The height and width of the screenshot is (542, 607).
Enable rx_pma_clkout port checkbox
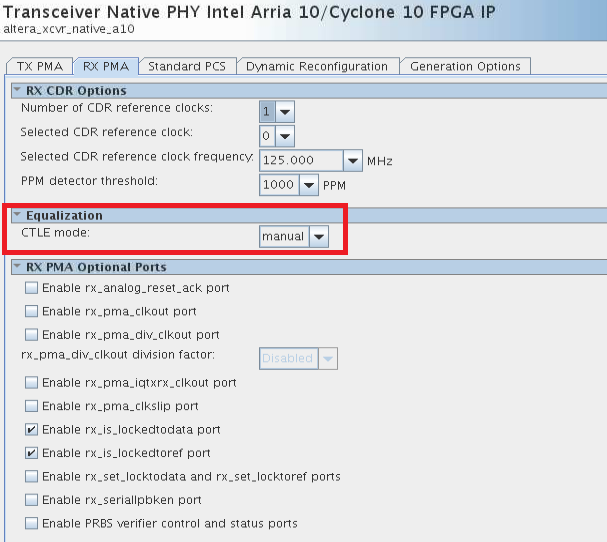pyautogui.click(x=32, y=311)
